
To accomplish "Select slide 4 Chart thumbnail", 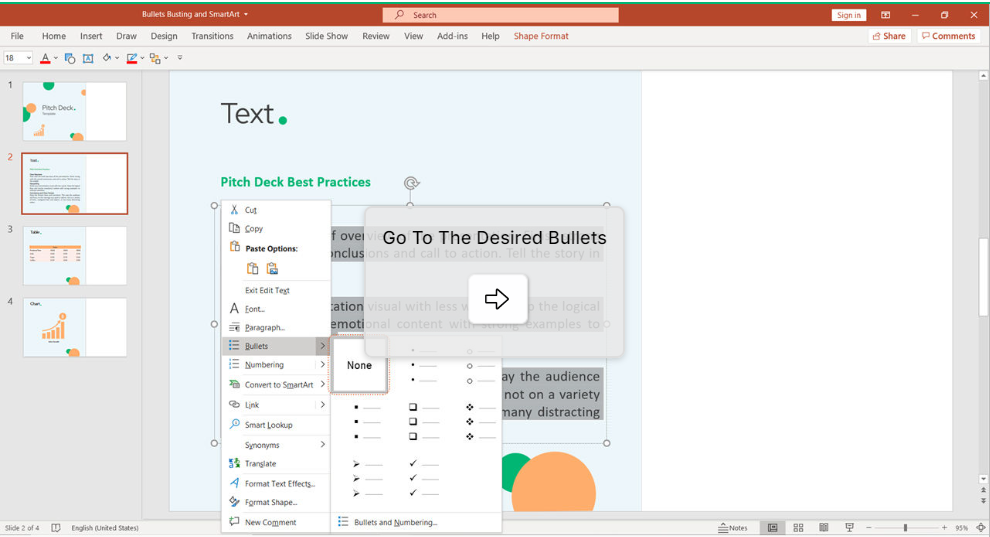I will pos(75,328).
